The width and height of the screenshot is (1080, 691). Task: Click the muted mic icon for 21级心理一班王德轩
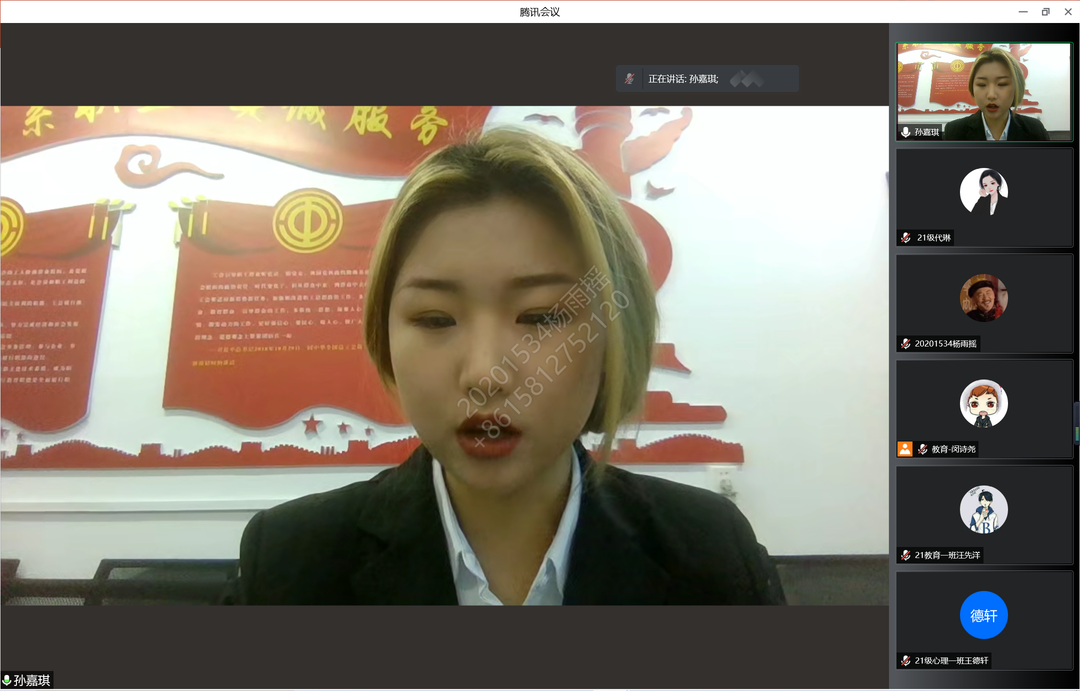tap(905, 661)
